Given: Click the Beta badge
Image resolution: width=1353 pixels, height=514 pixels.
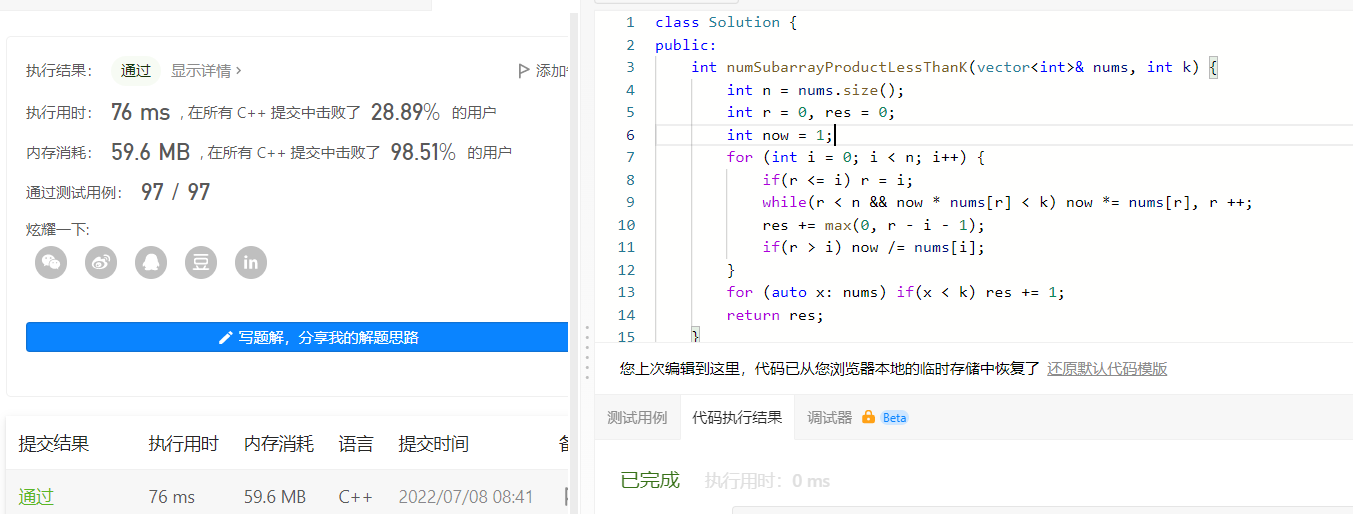Looking at the screenshot, I should tap(895, 418).
